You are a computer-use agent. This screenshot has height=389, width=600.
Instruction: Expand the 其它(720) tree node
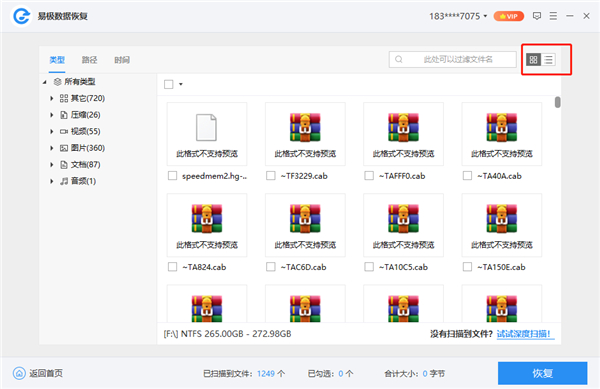52,98
